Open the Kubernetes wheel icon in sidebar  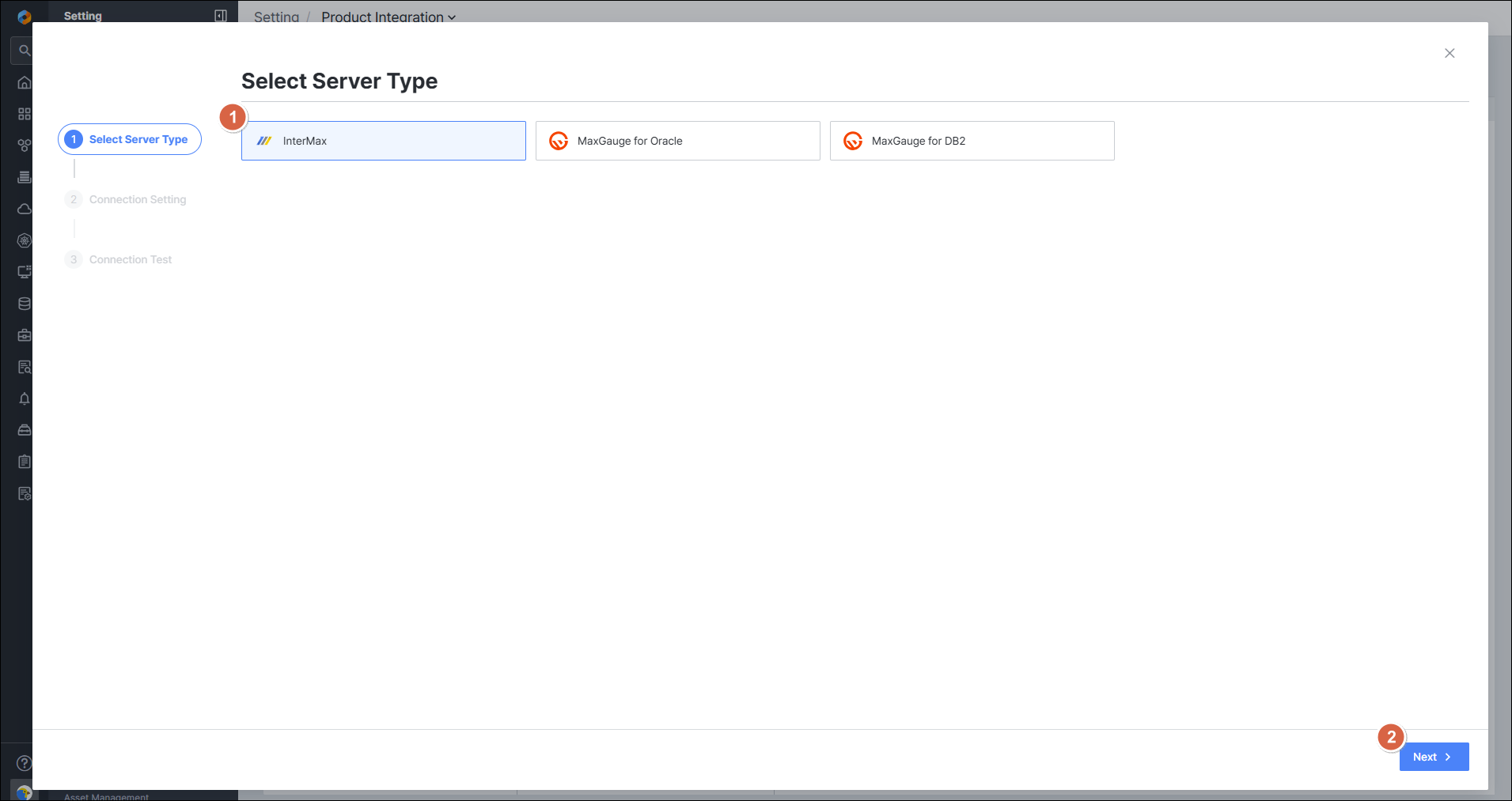pos(25,240)
